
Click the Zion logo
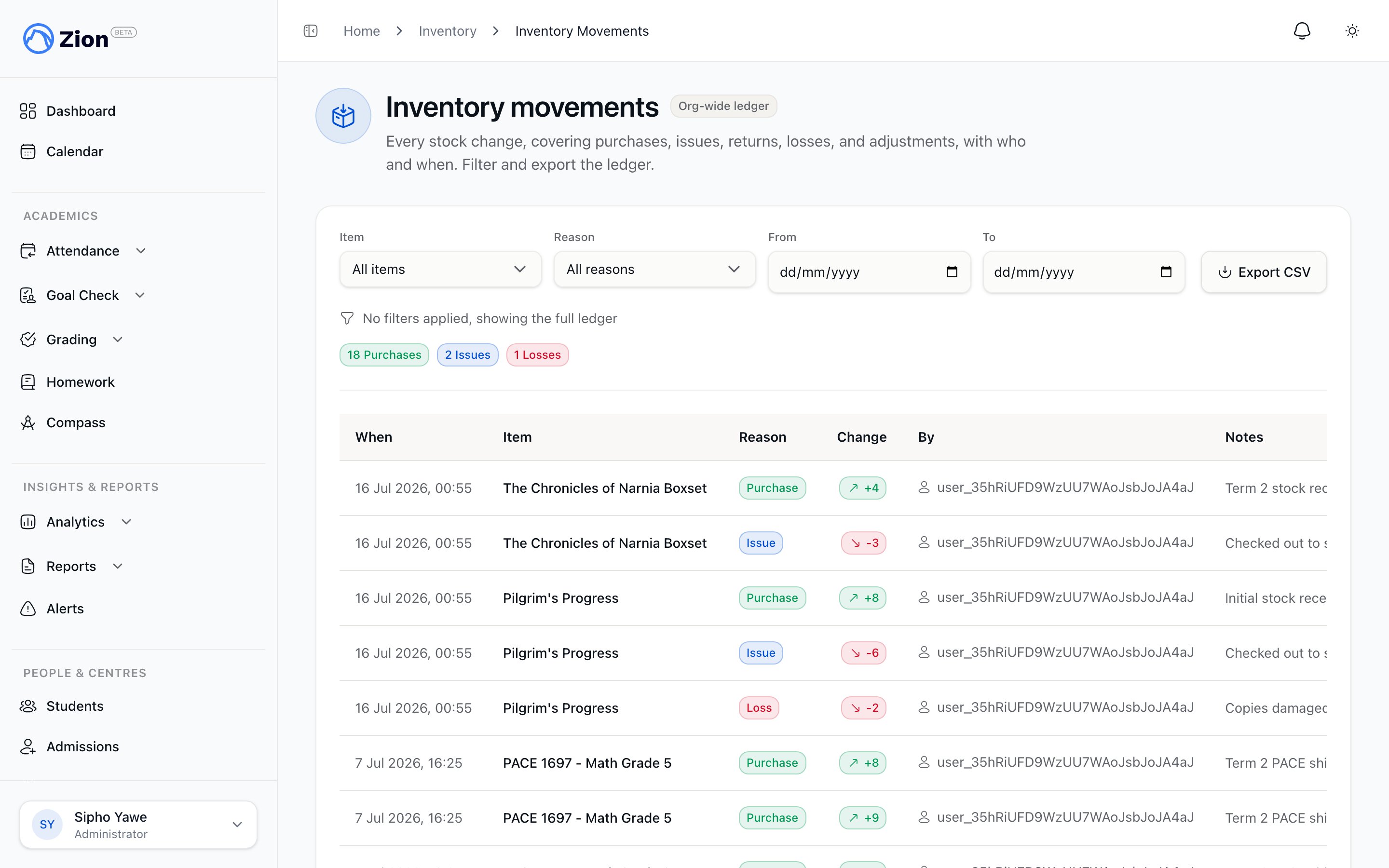click(80, 39)
